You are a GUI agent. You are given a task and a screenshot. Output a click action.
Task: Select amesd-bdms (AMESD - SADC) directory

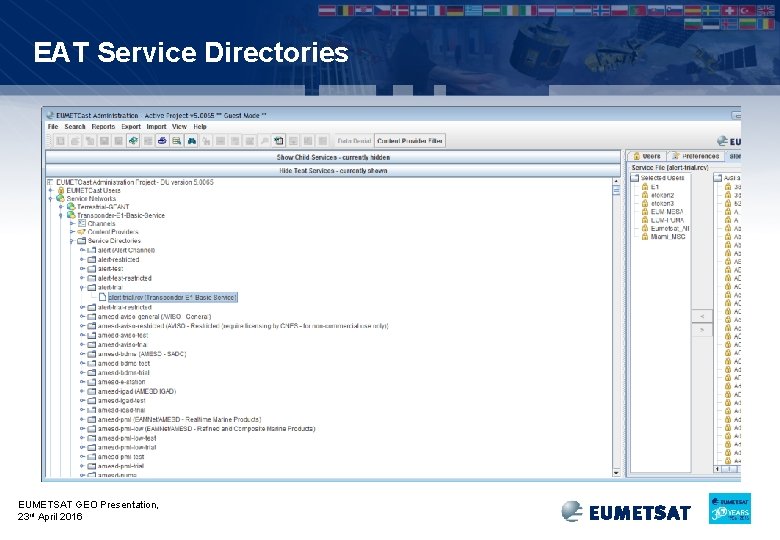[x=142, y=354]
